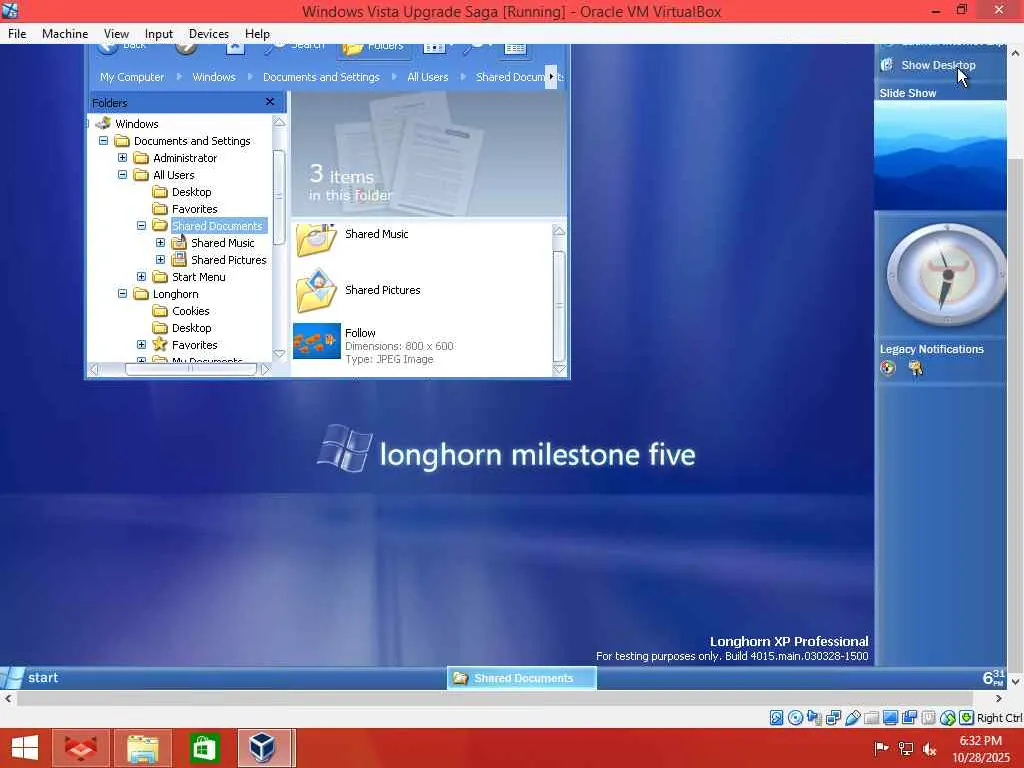Go to Documents and Settings breadcrumb
1024x768 pixels.
pos(321,77)
